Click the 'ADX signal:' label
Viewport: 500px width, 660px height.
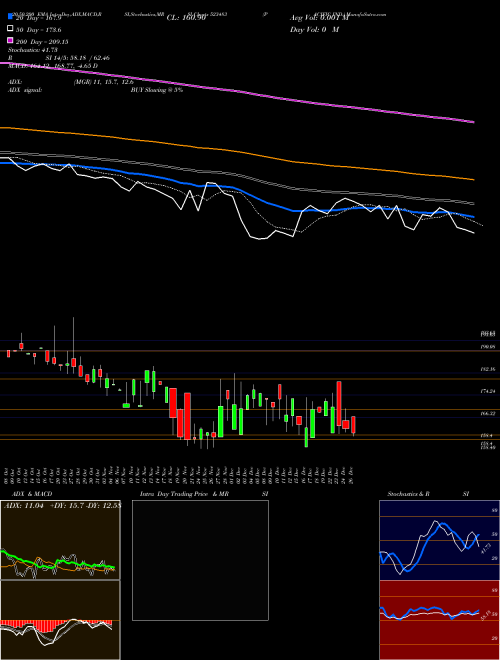(25, 90)
